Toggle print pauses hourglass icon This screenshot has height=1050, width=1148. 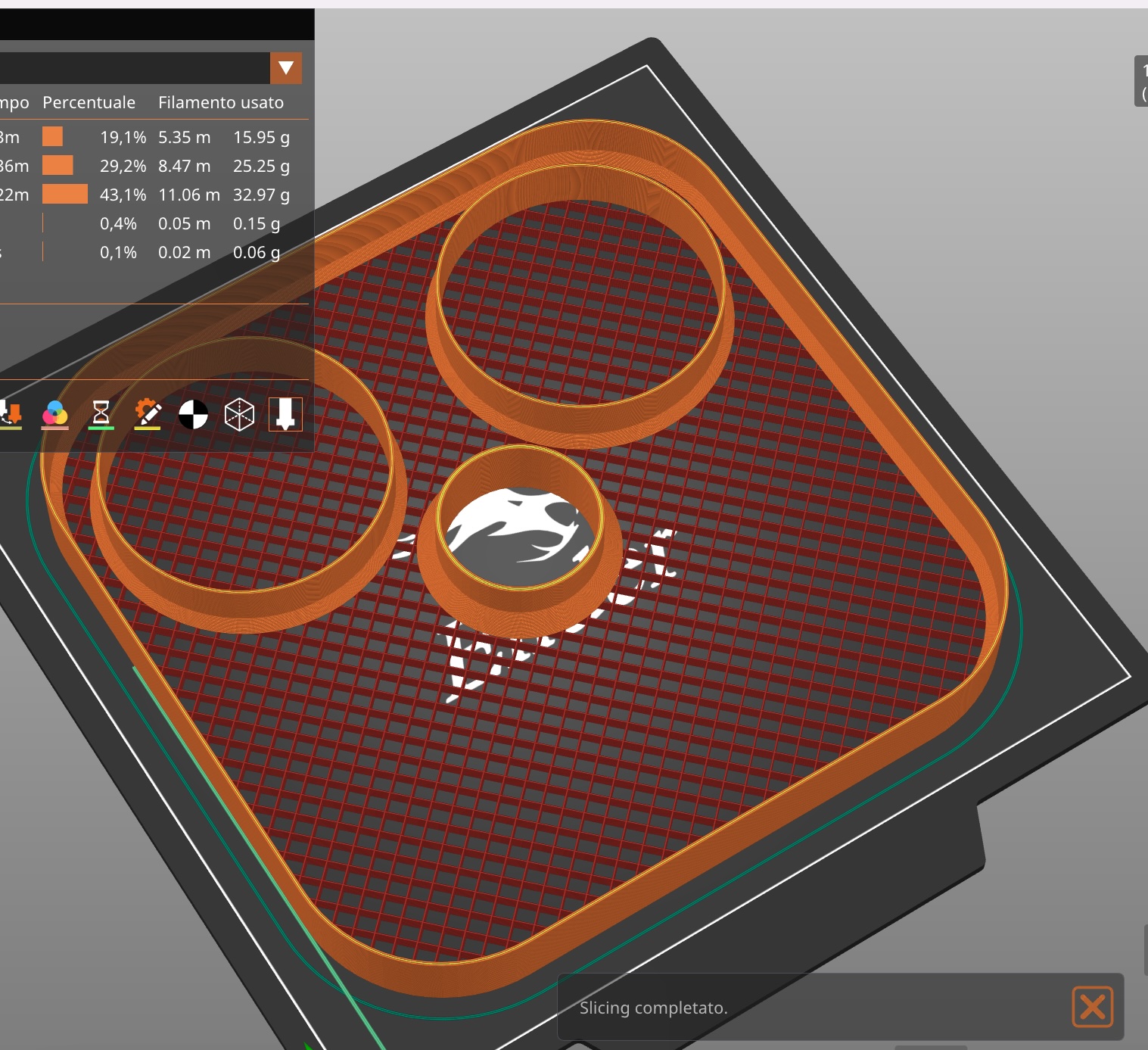tap(101, 414)
